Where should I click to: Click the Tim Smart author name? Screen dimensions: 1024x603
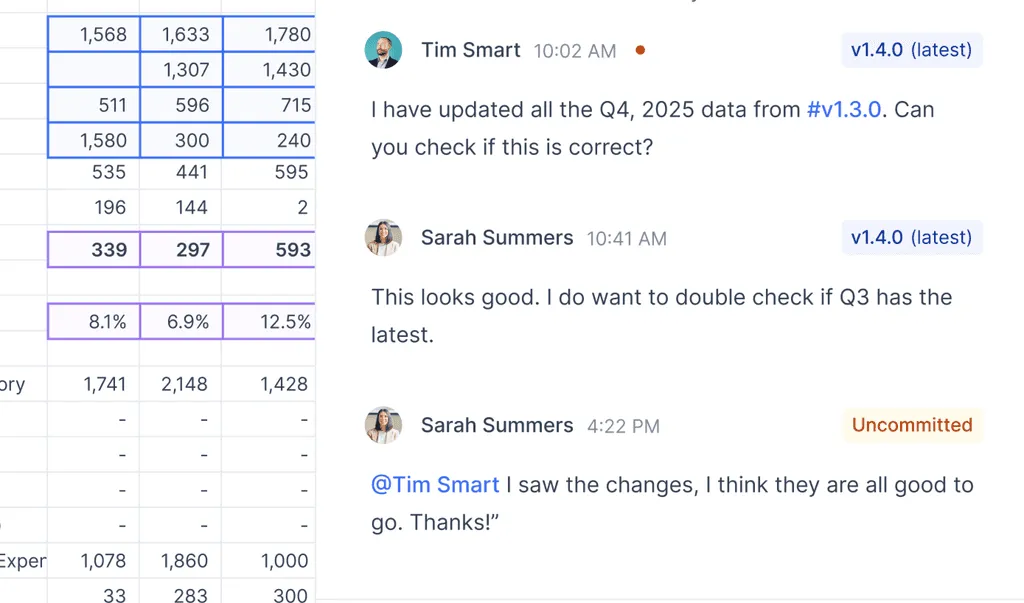tap(470, 50)
